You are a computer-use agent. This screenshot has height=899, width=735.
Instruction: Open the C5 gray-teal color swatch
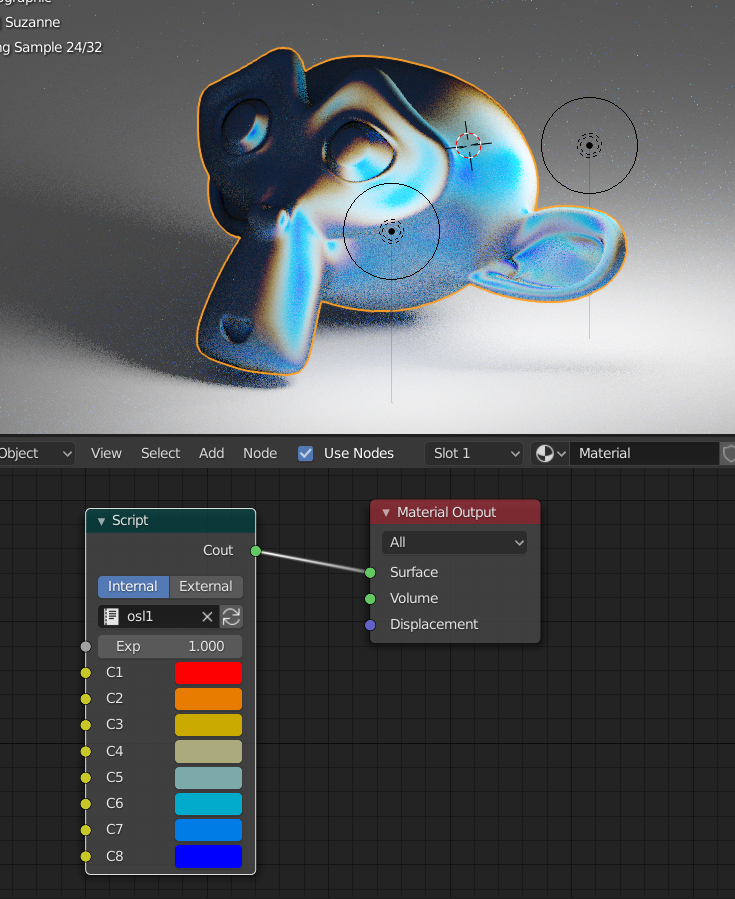pos(208,778)
